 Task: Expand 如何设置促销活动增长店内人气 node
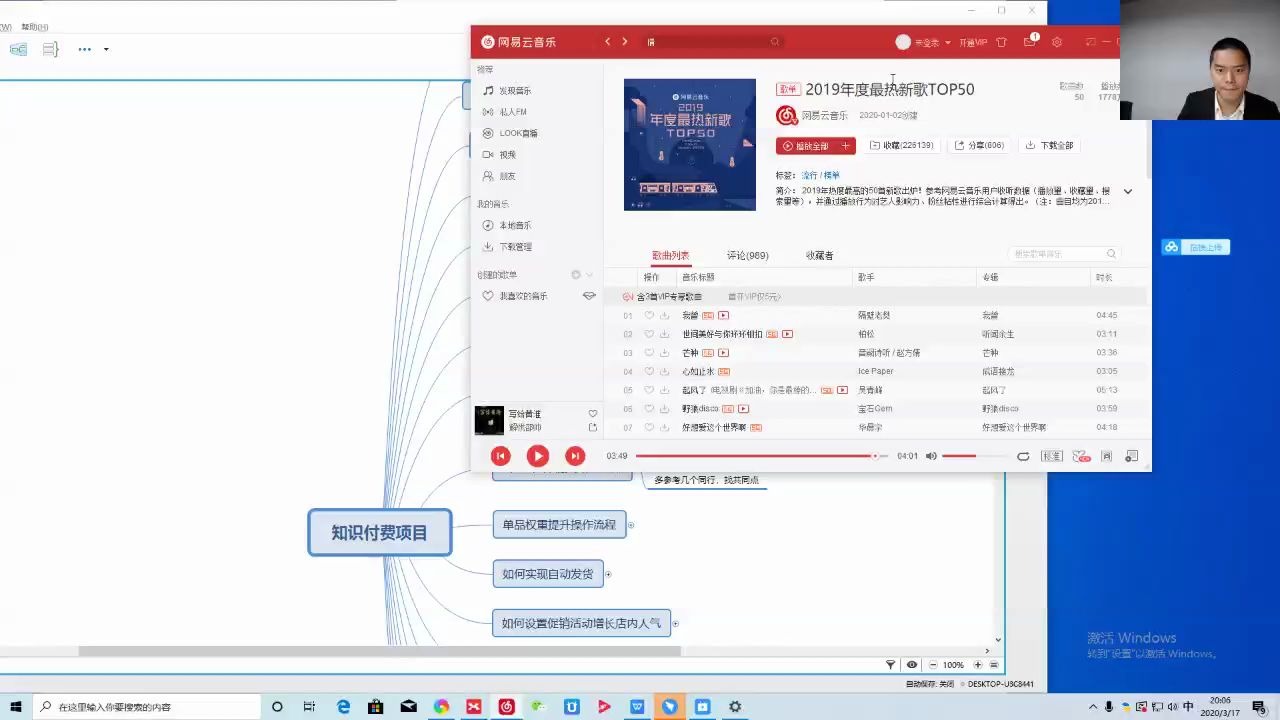[675, 623]
